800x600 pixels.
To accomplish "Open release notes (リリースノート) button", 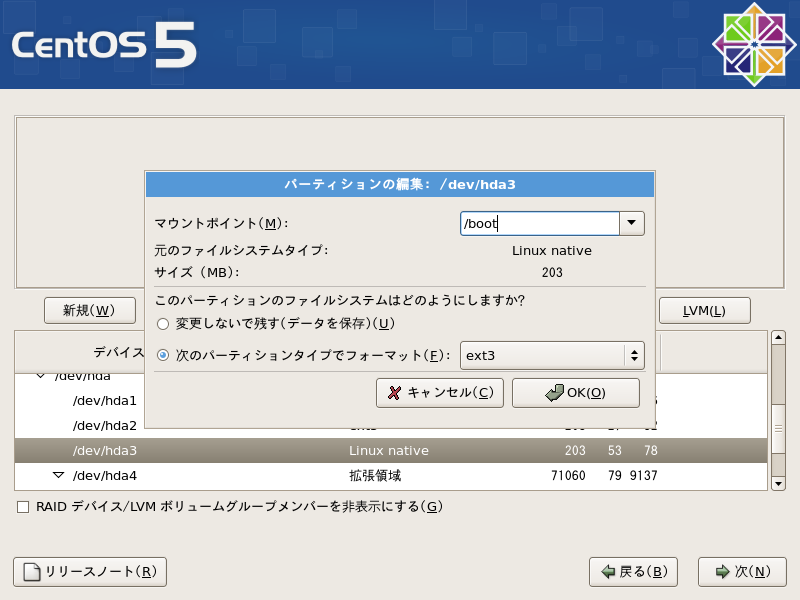I will tap(90, 572).
